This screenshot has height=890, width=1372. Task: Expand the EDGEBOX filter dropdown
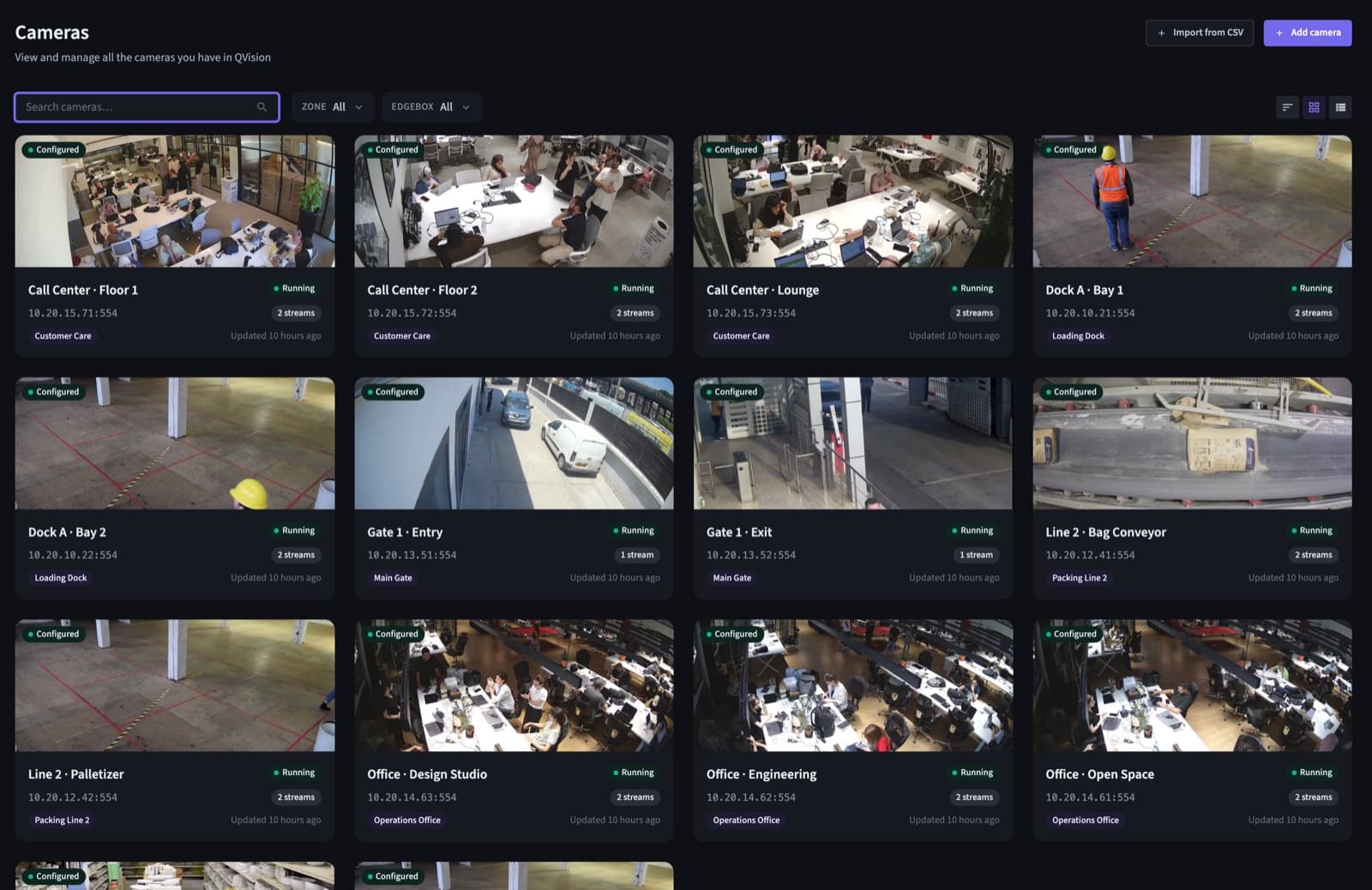tap(431, 107)
